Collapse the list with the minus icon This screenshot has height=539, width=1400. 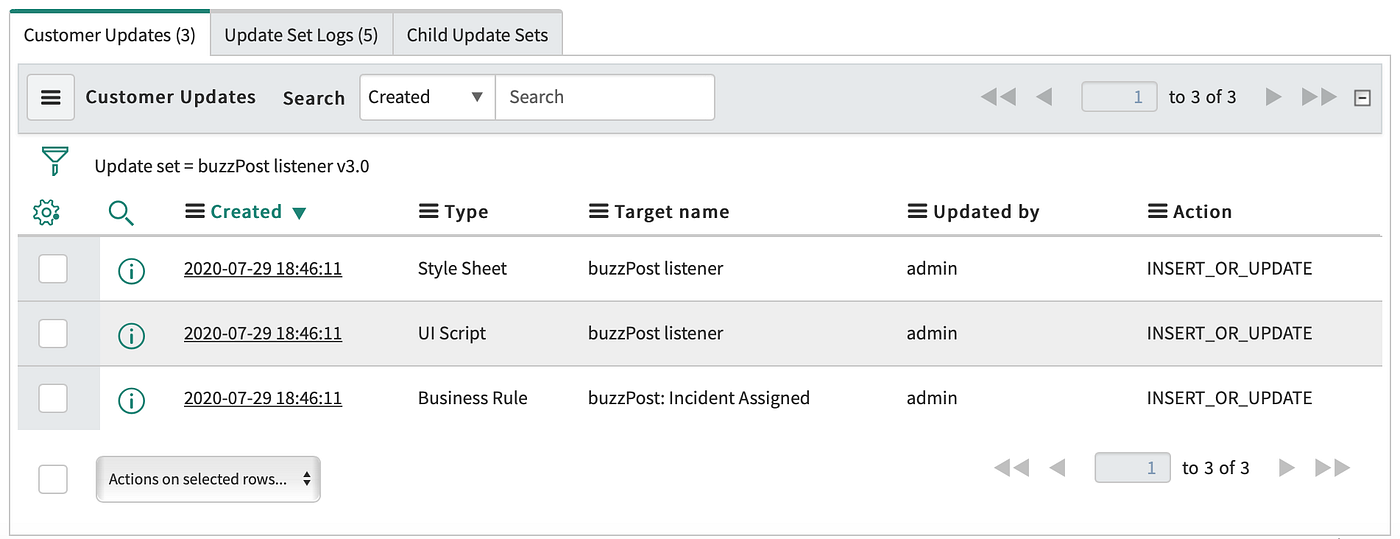coord(1361,98)
